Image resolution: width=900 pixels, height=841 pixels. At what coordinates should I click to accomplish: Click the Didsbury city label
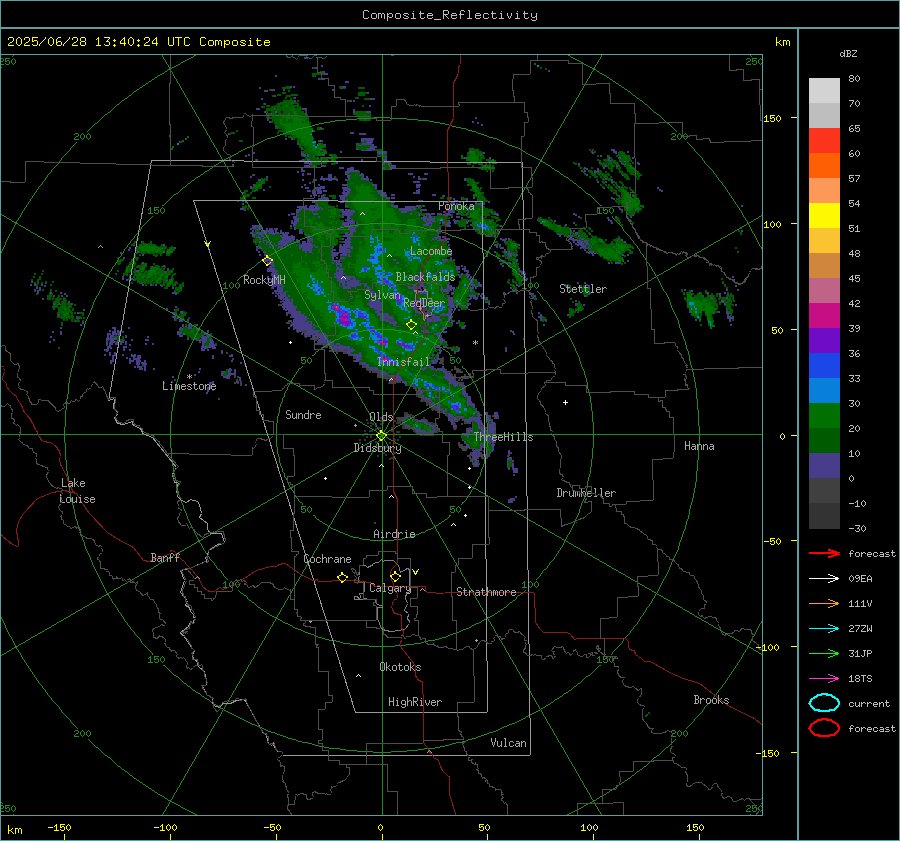coord(377,448)
